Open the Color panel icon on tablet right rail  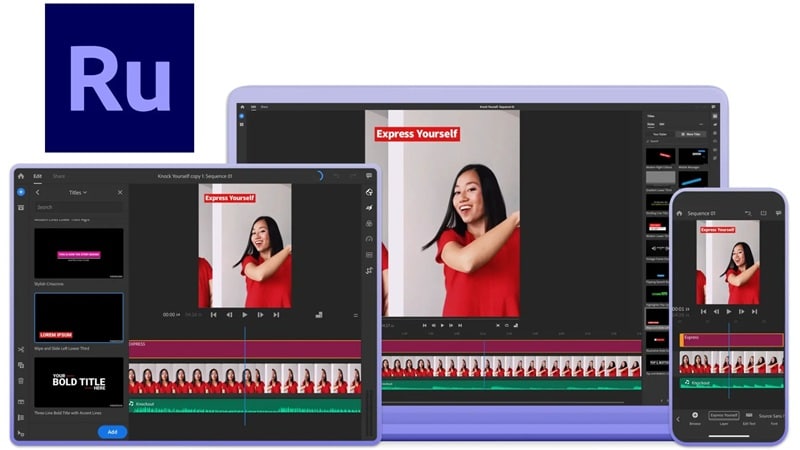pyautogui.click(x=369, y=223)
